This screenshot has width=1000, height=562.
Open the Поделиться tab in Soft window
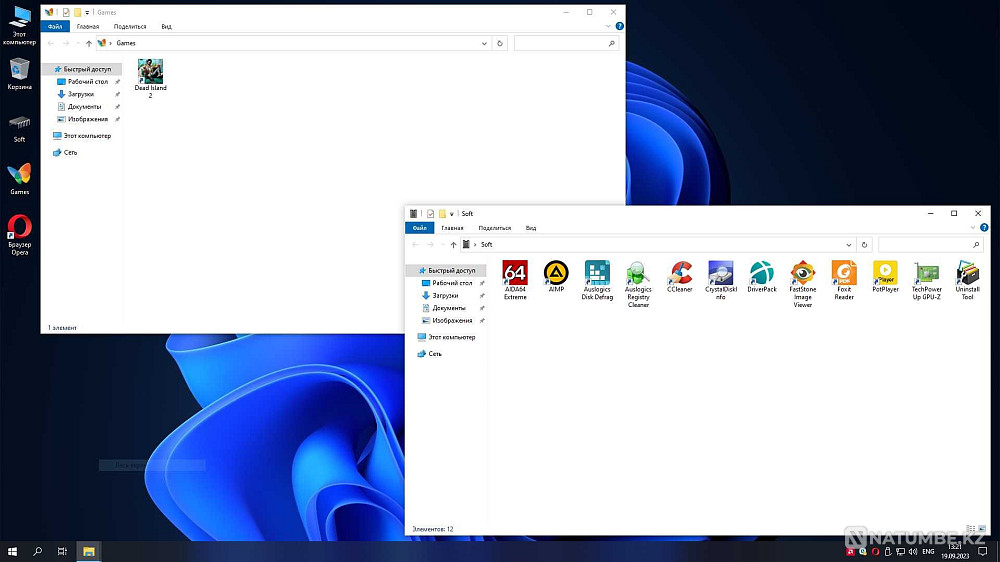click(x=495, y=228)
